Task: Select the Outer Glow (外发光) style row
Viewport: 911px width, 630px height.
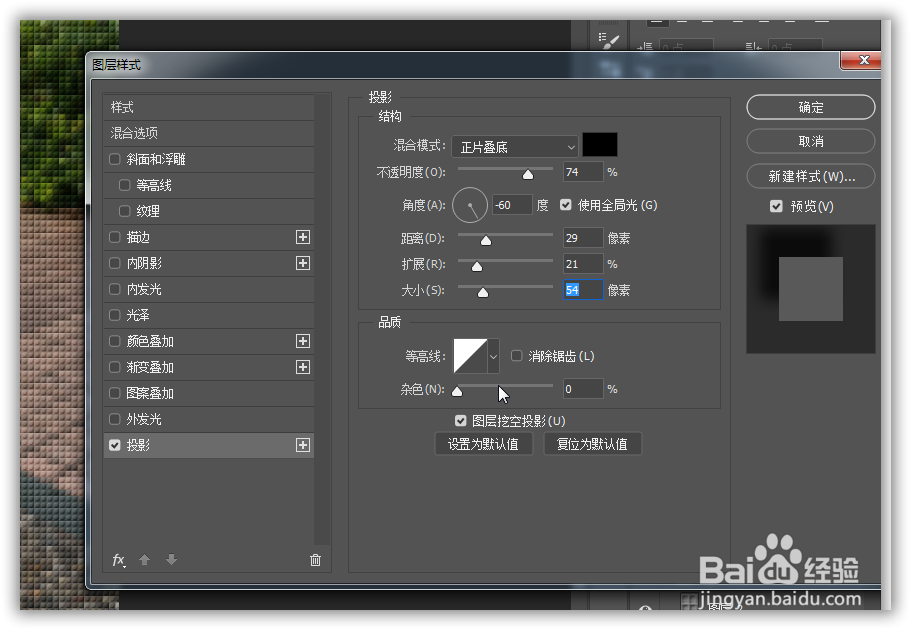Action: [209, 419]
